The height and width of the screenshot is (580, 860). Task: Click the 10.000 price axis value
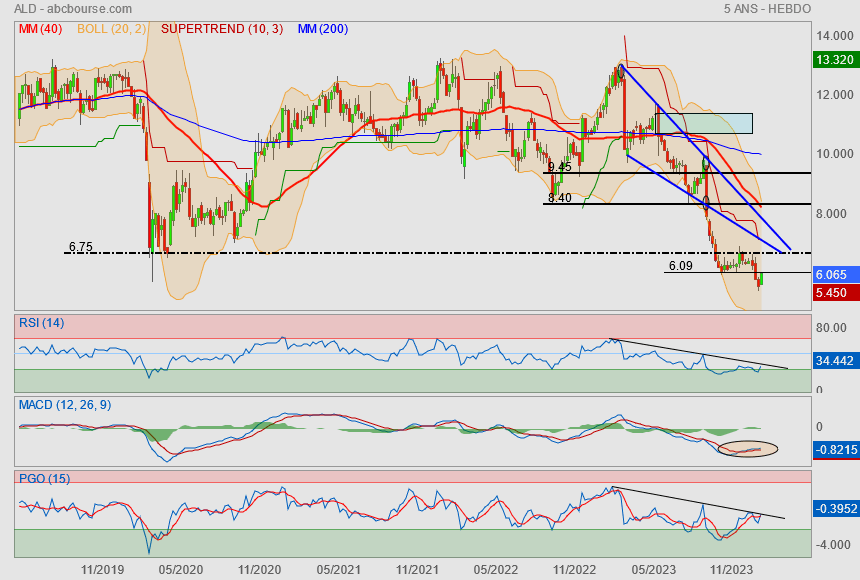[834, 154]
